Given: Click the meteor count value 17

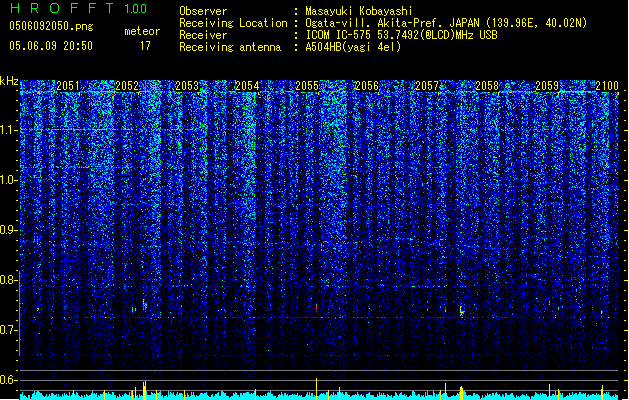Looking at the screenshot, I should click(145, 46).
